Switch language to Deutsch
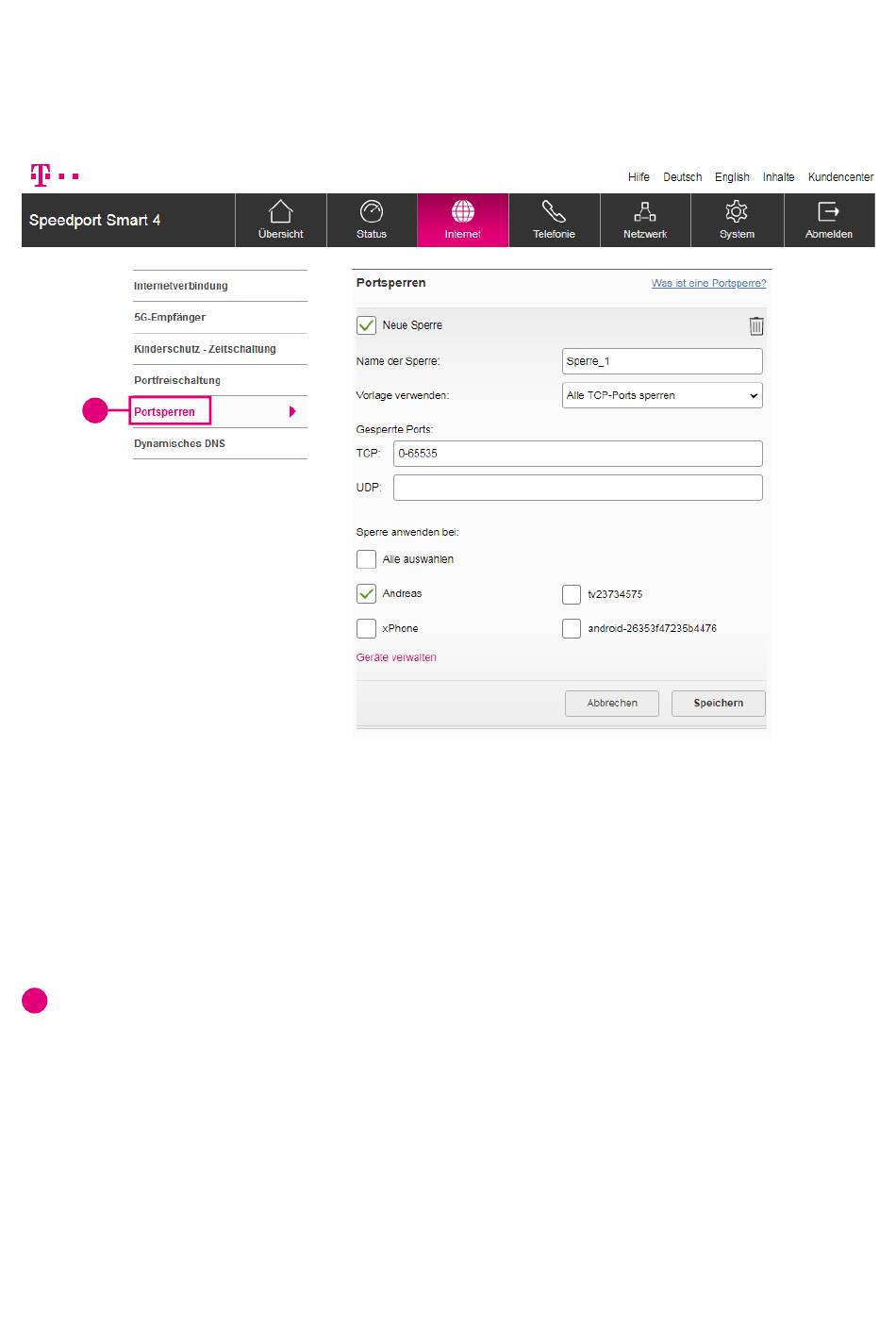This screenshot has width=896, height=1344. pyautogui.click(x=682, y=177)
